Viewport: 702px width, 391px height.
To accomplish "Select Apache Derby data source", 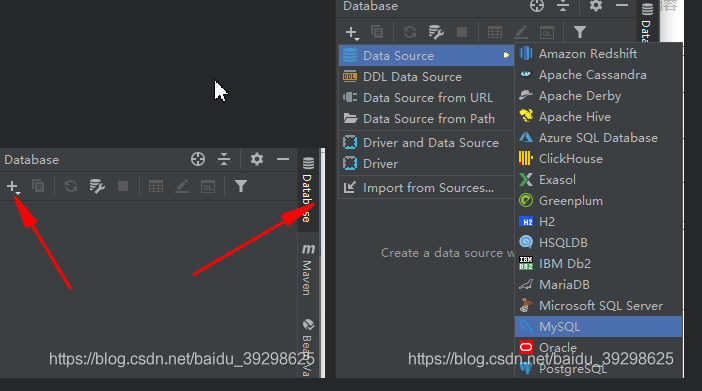I will coord(599,96).
